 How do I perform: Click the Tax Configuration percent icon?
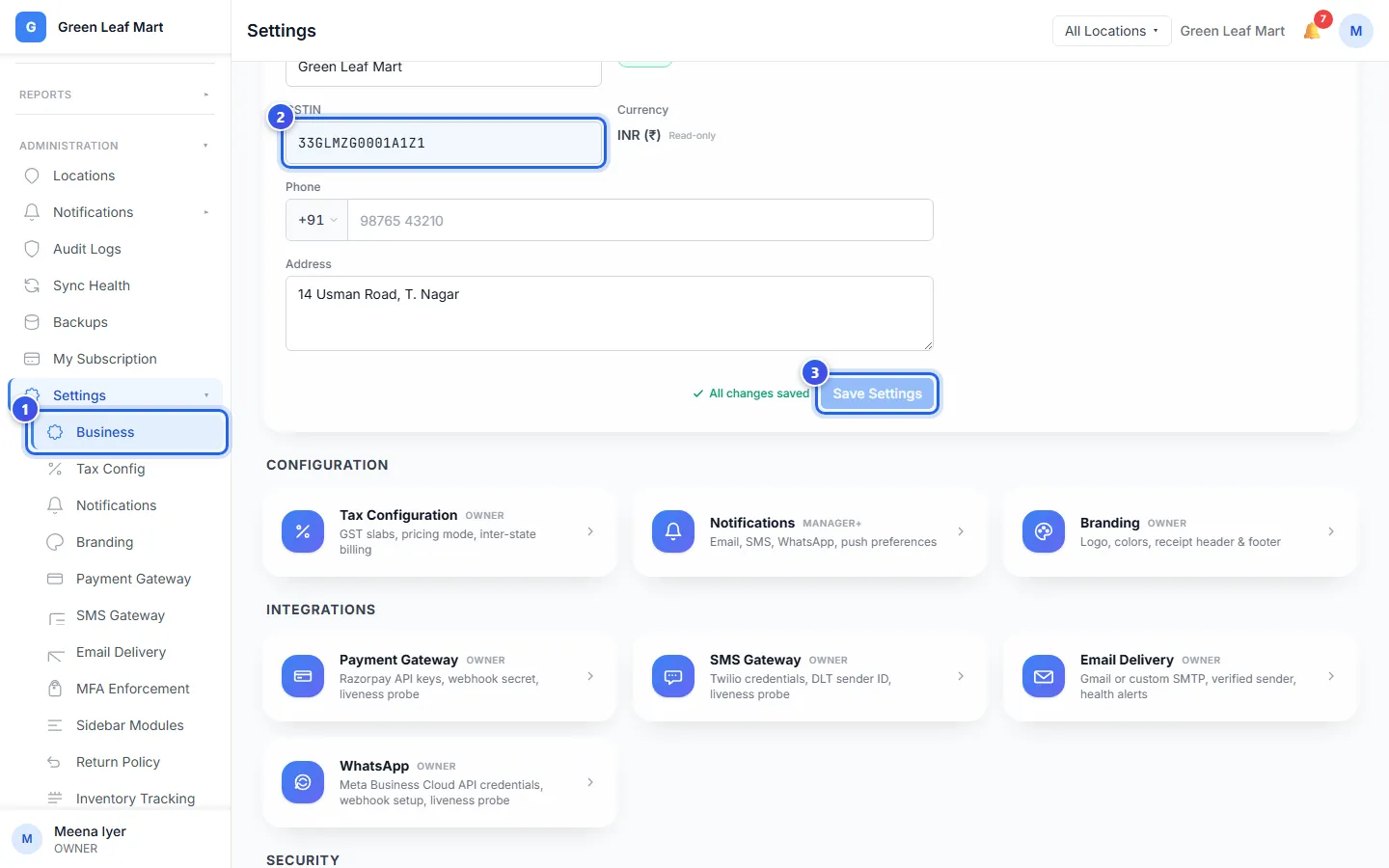coord(303,531)
